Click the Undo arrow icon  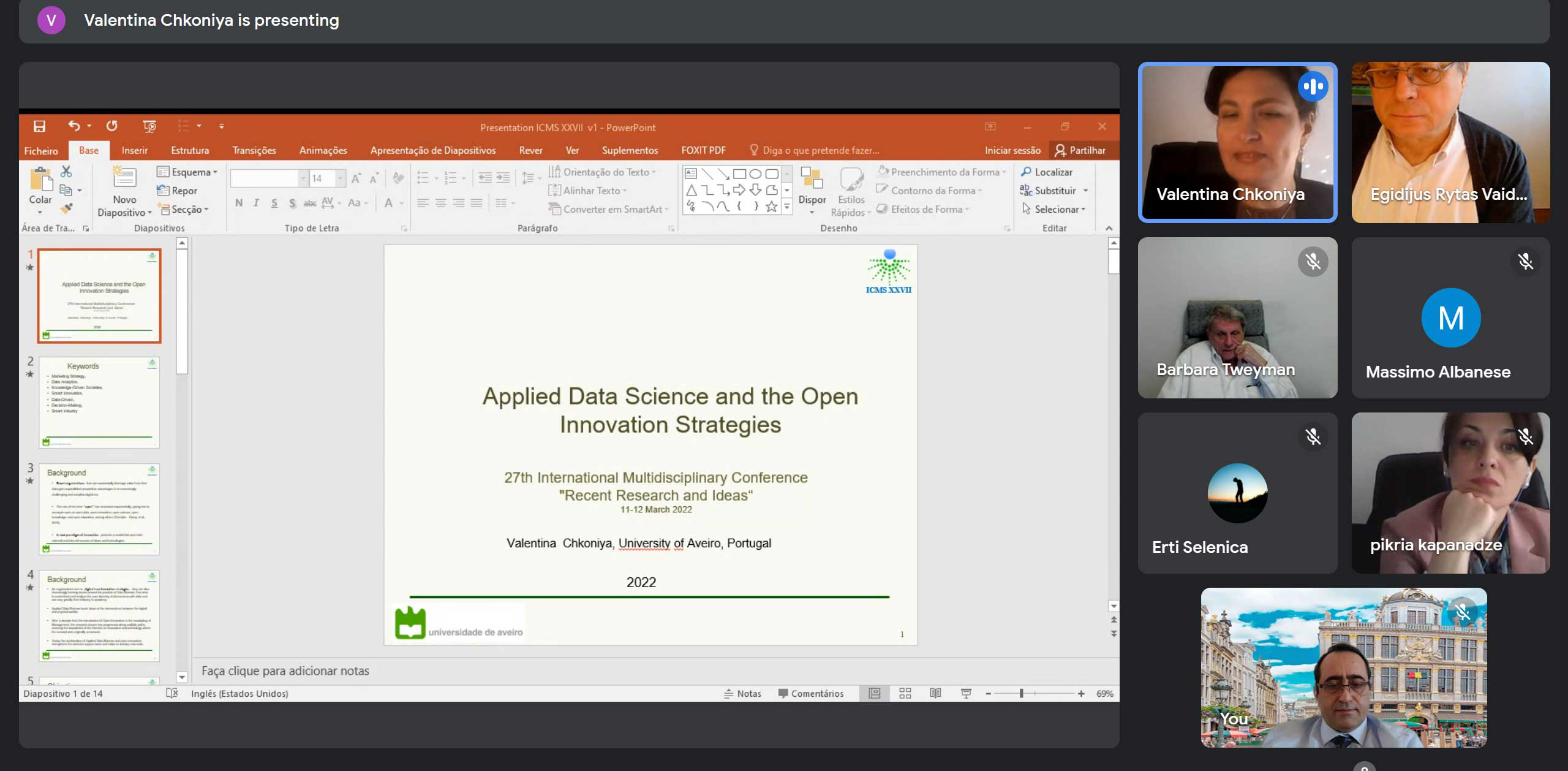coord(74,126)
